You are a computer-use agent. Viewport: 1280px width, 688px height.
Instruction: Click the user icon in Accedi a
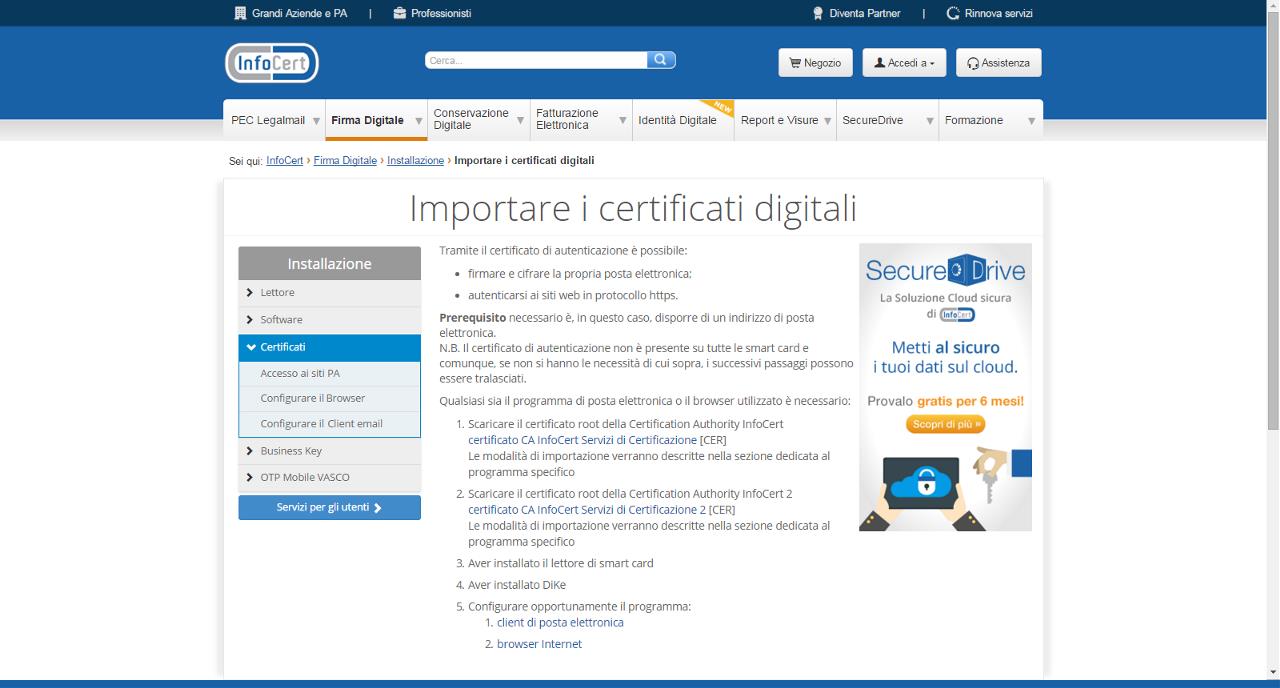(x=880, y=63)
